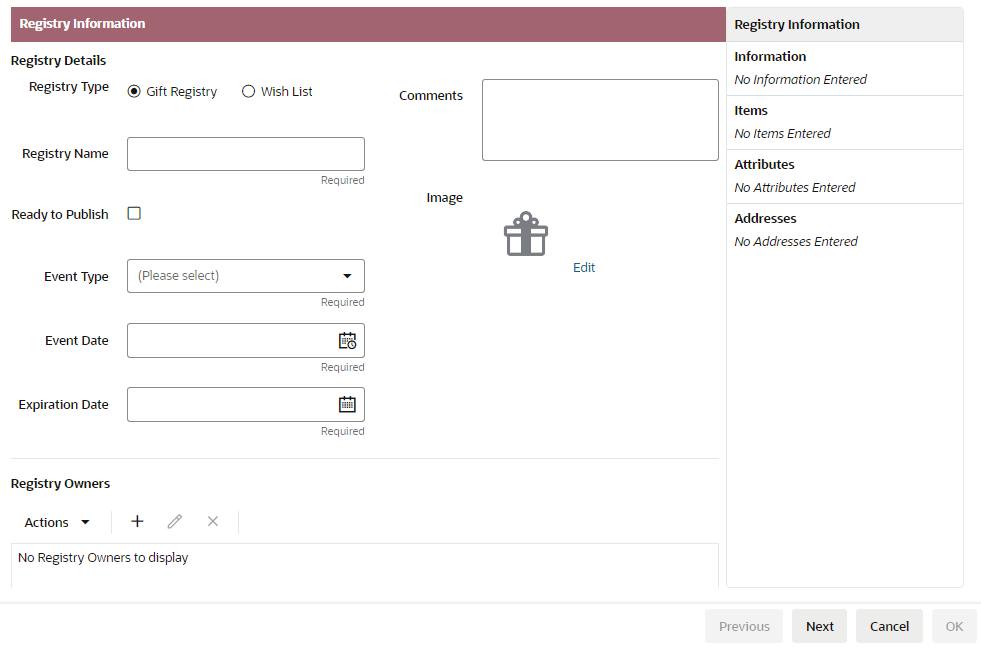
Task: Click the add Registry Owner plus icon
Action: (137, 521)
